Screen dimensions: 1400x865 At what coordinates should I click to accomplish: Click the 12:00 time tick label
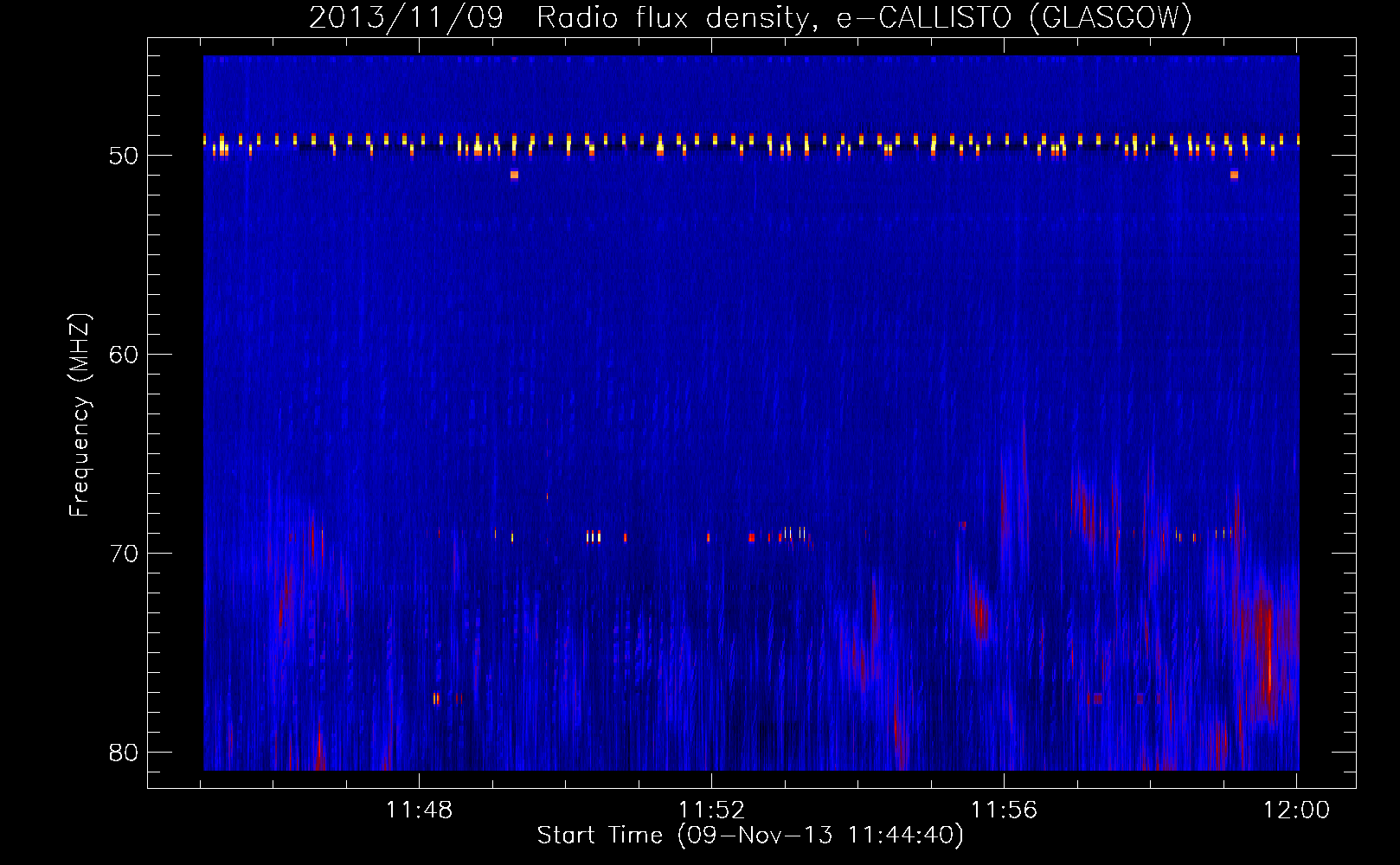pyautogui.click(x=1296, y=811)
